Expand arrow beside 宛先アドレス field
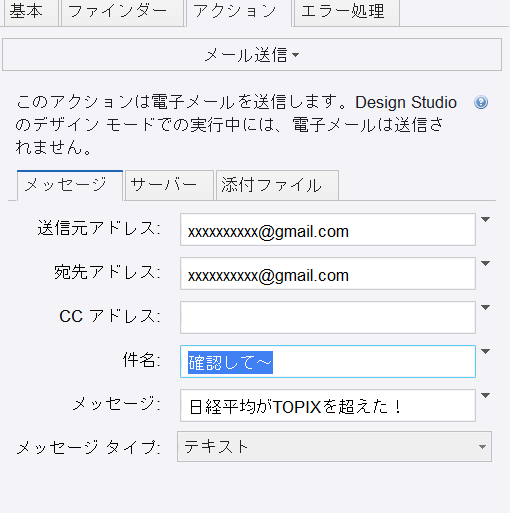Screen dimensions: 510x513 [486, 264]
